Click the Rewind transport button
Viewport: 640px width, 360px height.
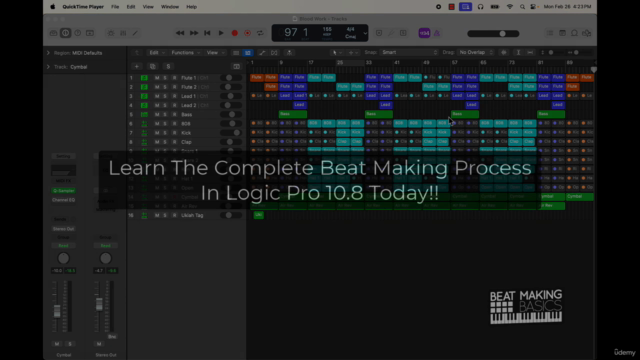pyautogui.click(x=180, y=33)
